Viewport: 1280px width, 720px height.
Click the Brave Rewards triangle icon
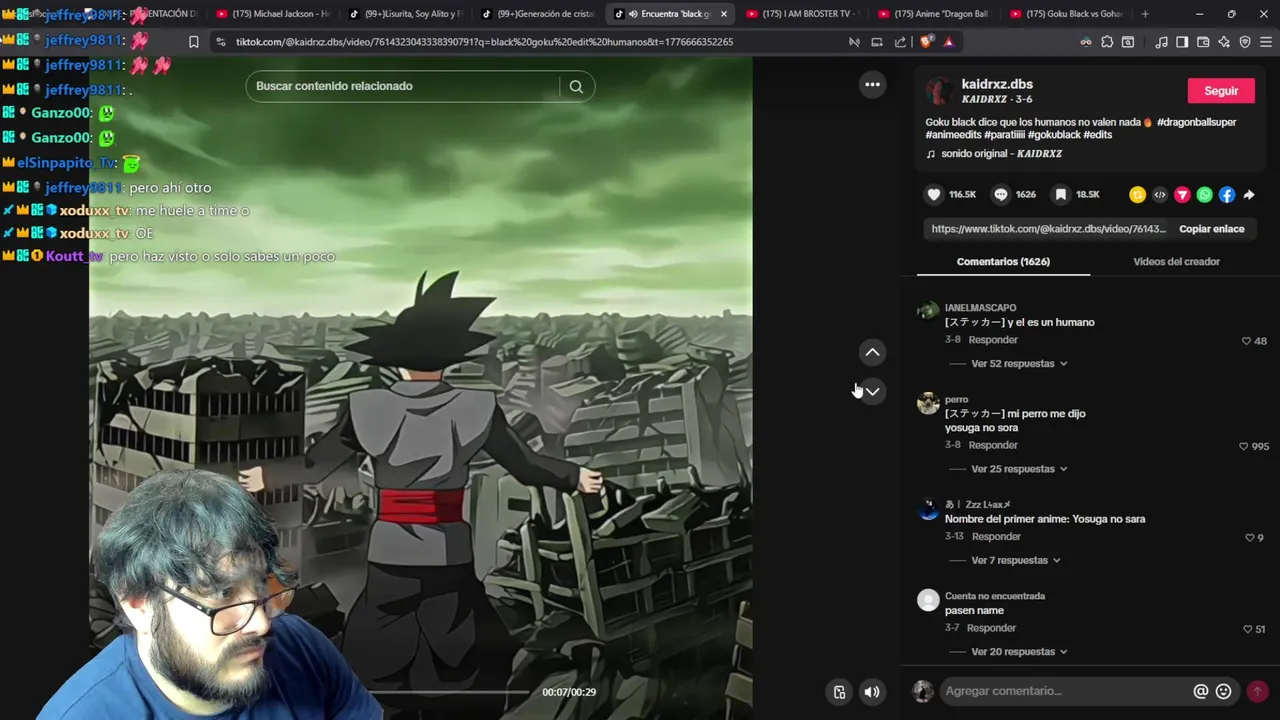(x=949, y=42)
